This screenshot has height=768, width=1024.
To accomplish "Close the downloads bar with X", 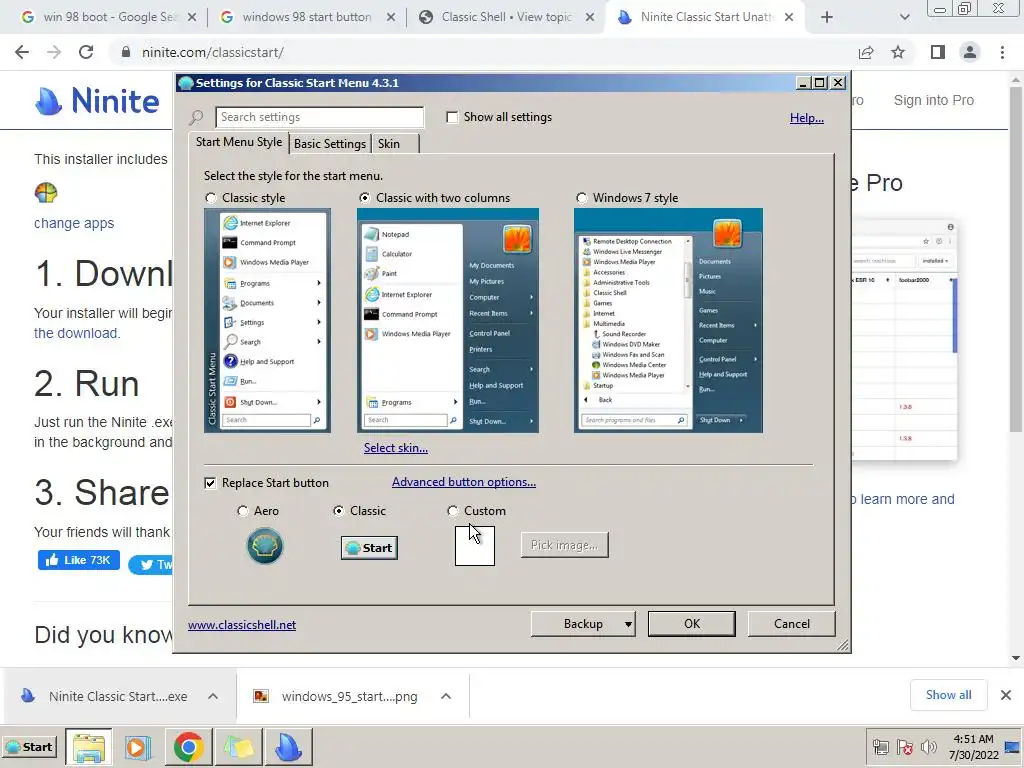I will pyautogui.click(x=1006, y=695).
